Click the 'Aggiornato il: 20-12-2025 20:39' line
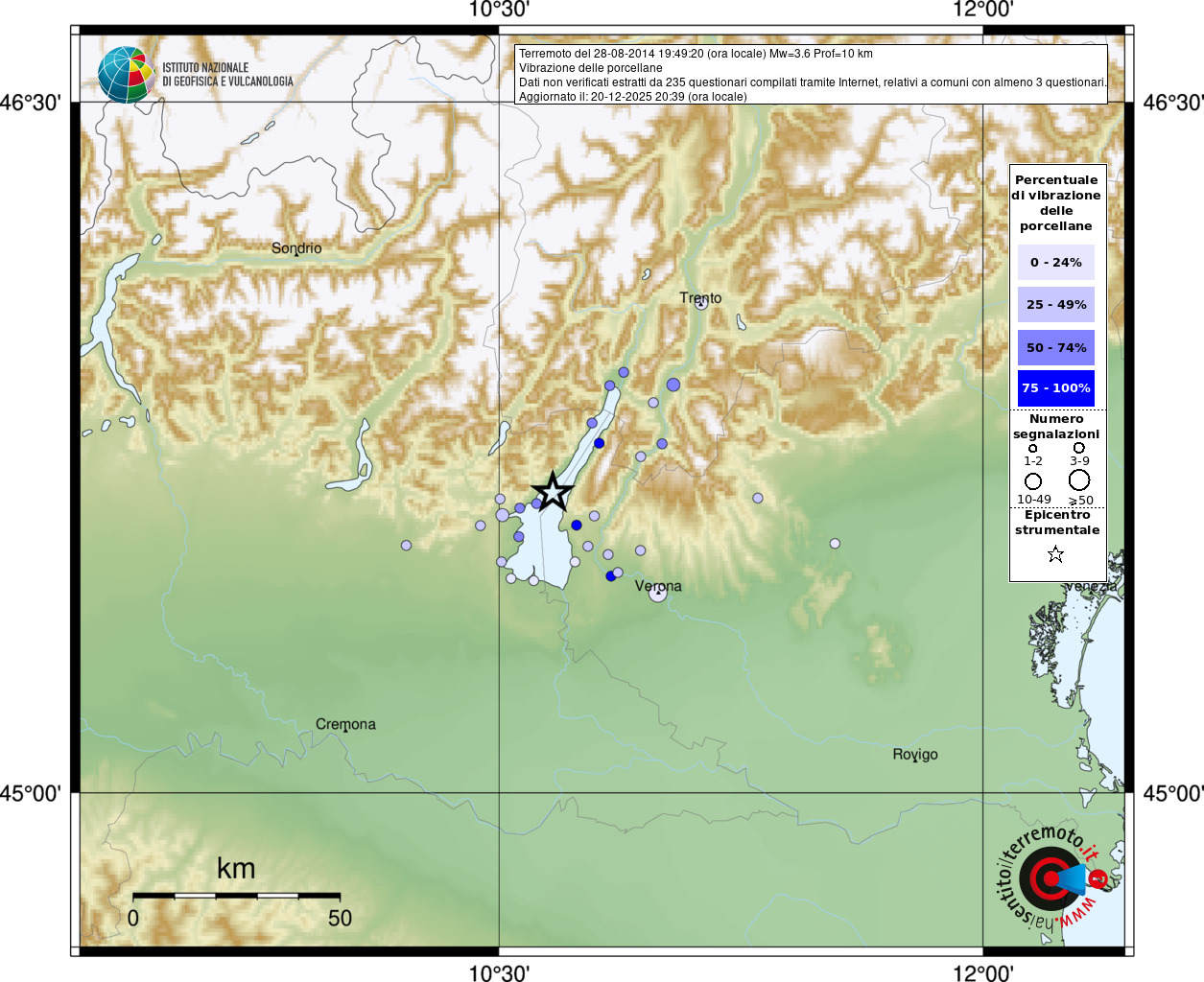This screenshot has width=1204, height=982. [633, 97]
